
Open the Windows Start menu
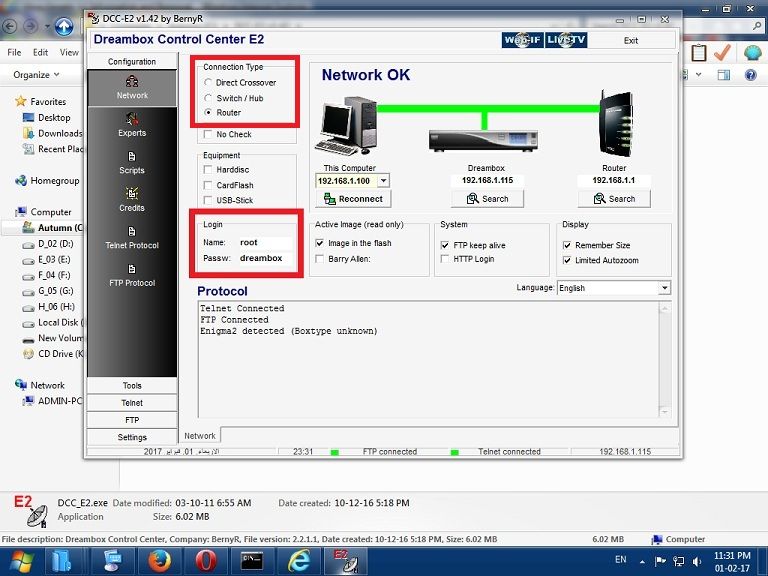21,562
